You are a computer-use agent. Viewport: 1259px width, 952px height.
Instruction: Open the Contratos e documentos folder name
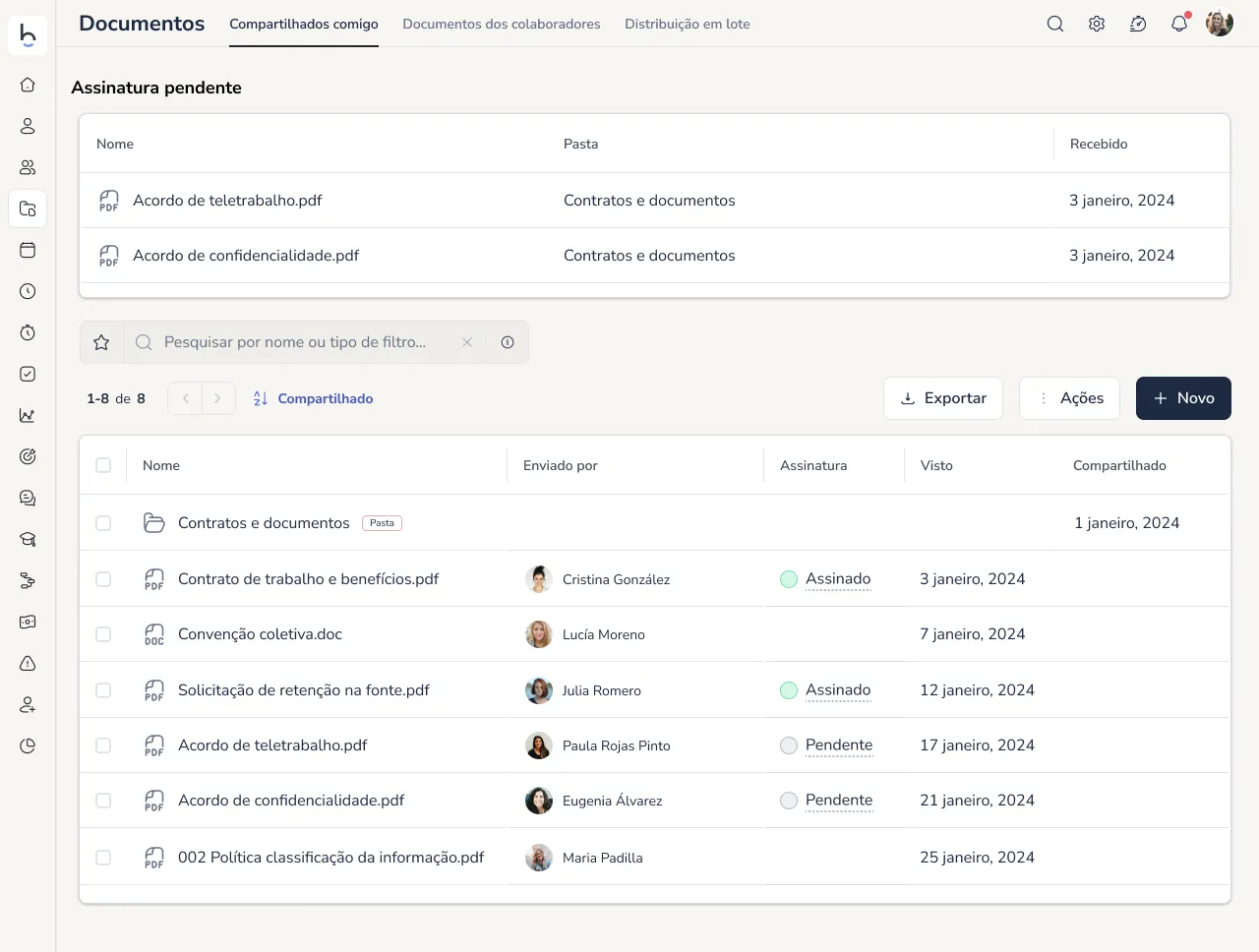(x=264, y=523)
